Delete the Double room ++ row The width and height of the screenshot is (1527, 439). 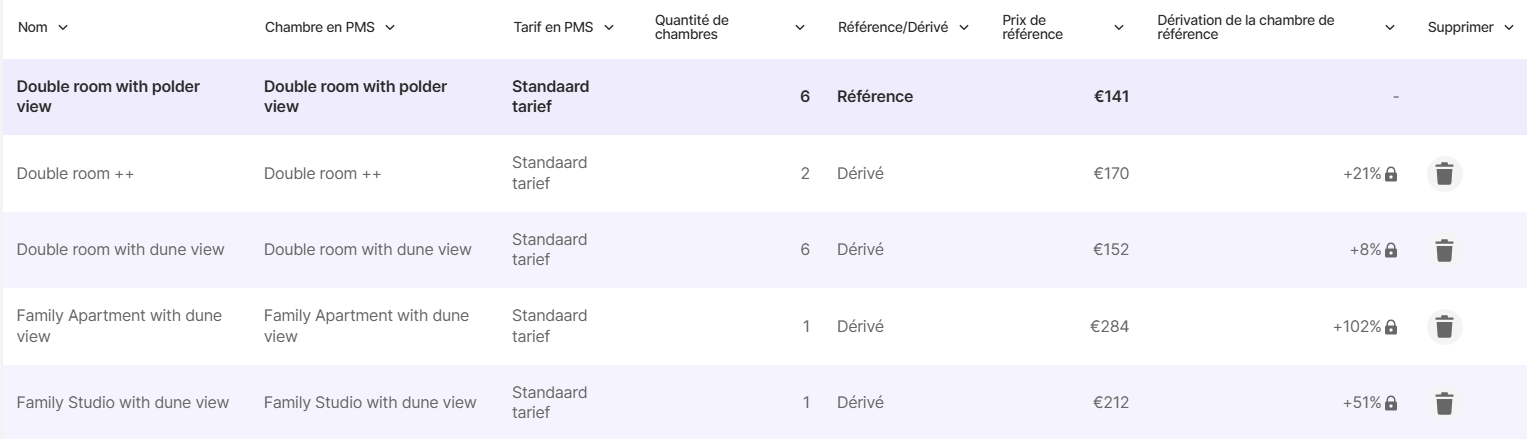pos(1443,174)
